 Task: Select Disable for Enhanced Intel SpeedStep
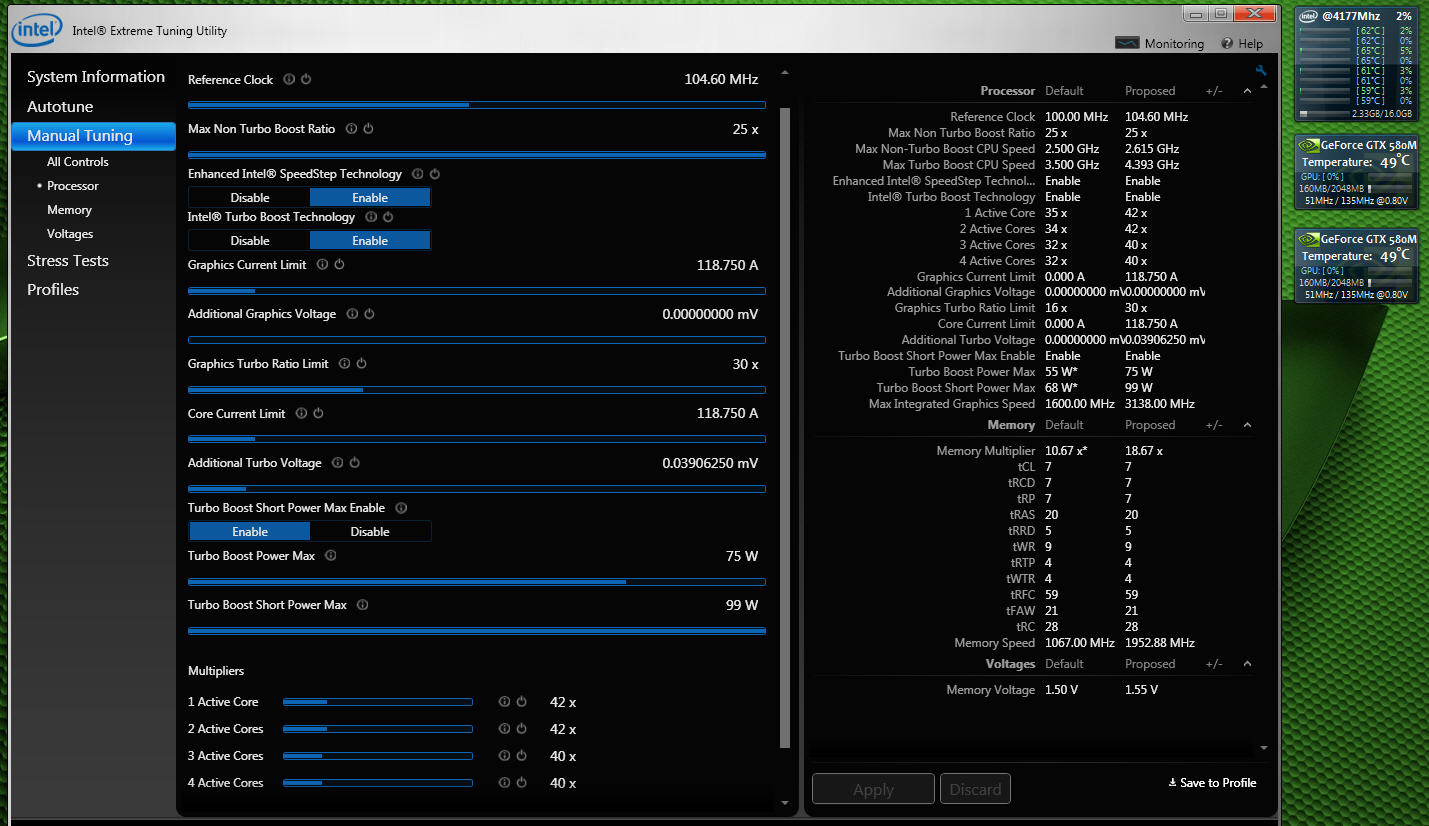point(250,198)
